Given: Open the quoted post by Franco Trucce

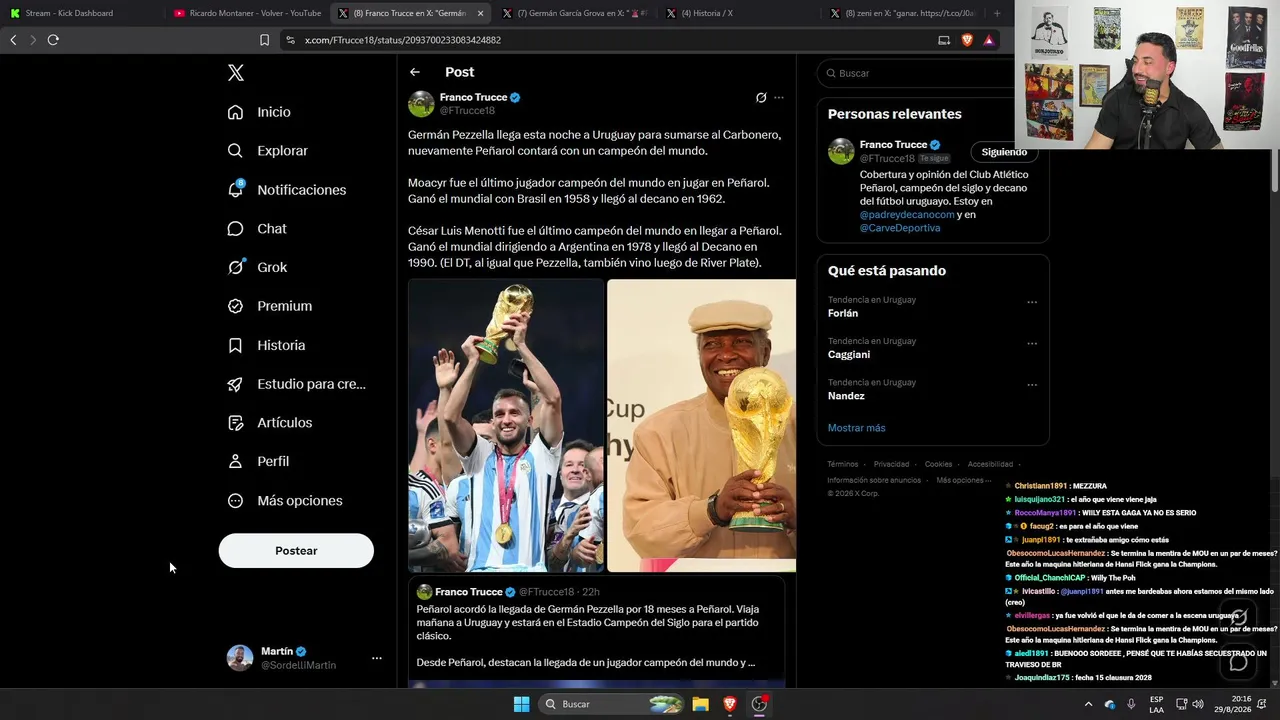Looking at the screenshot, I should (596, 630).
